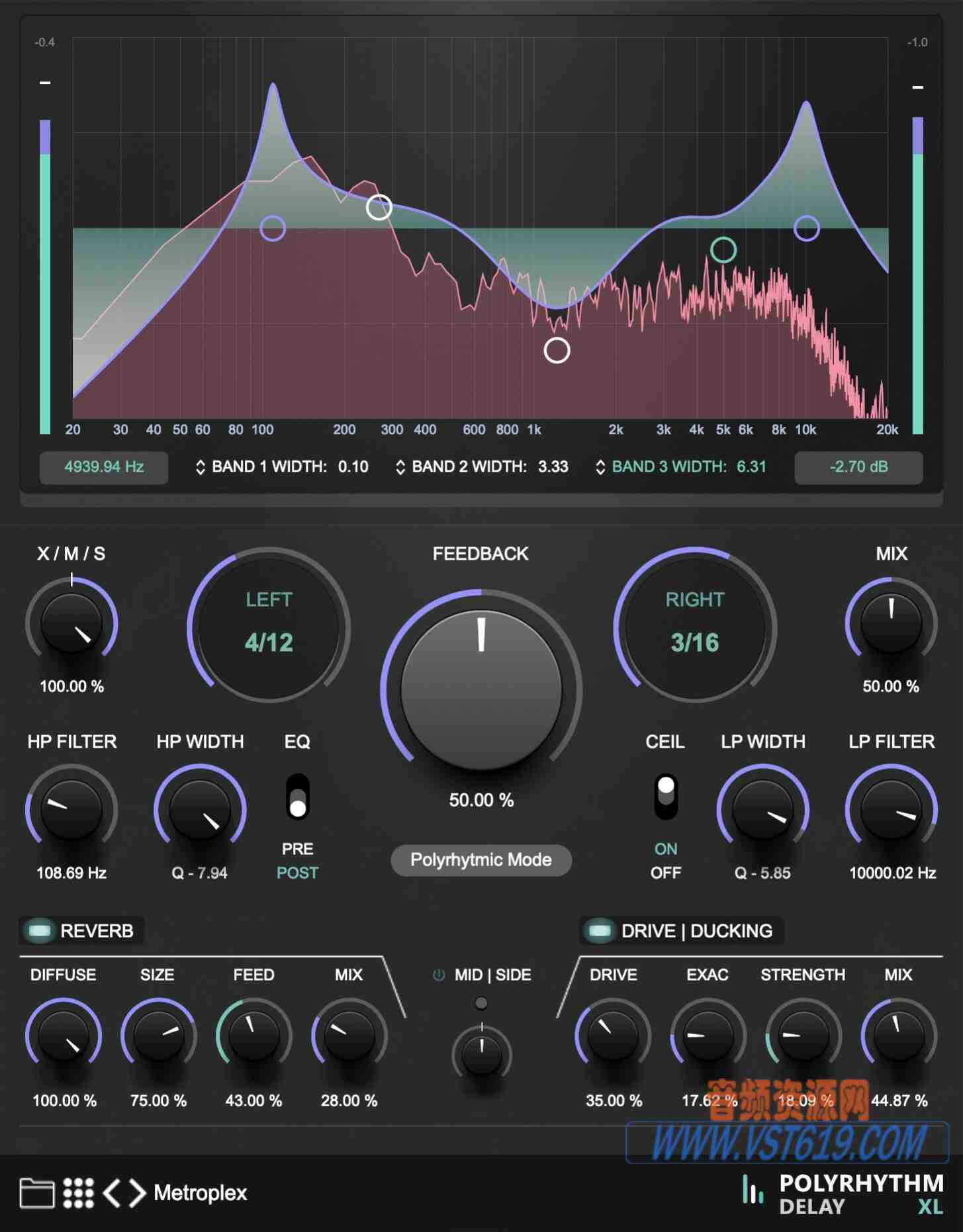
Task: Click the LP filter value 10000.02 Hz
Action: click(892, 873)
